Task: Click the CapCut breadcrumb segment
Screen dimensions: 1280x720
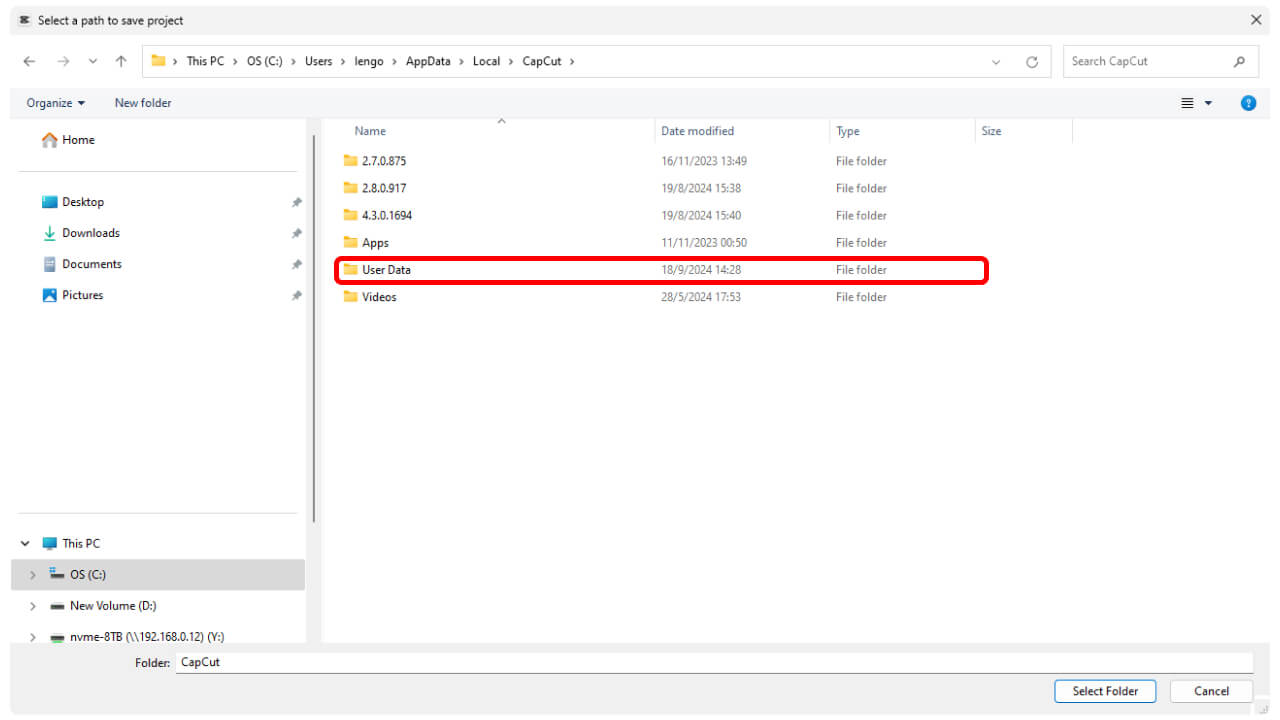Action: coord(542,61)
